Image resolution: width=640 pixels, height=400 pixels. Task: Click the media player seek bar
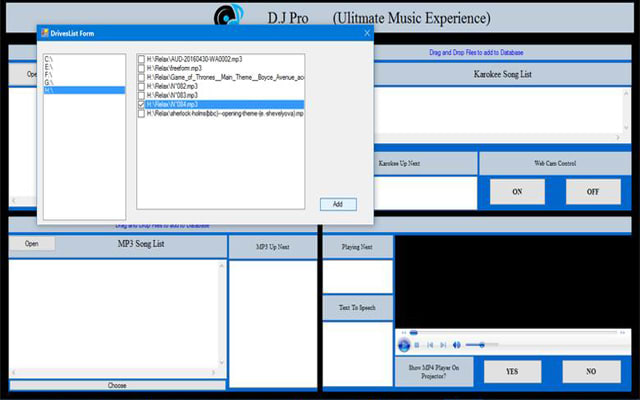pos(514,333)
